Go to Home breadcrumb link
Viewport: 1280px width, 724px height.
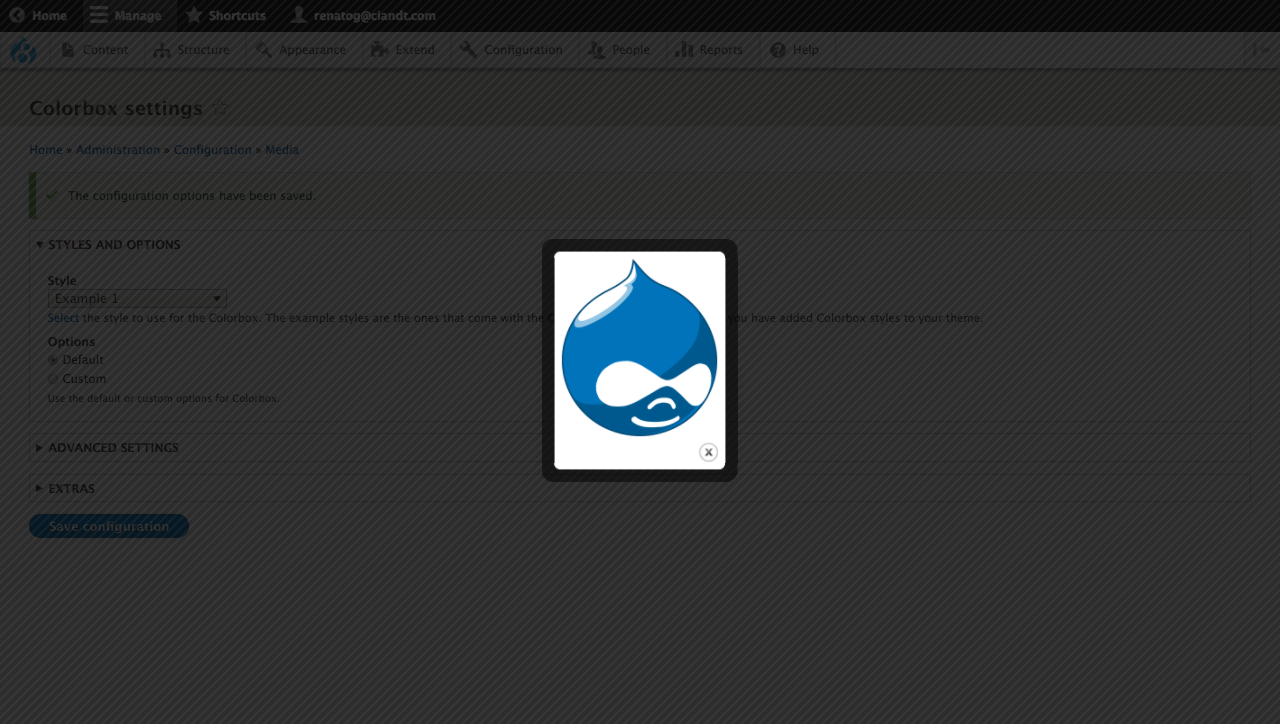pyautogui.click(x=46, y=150)
